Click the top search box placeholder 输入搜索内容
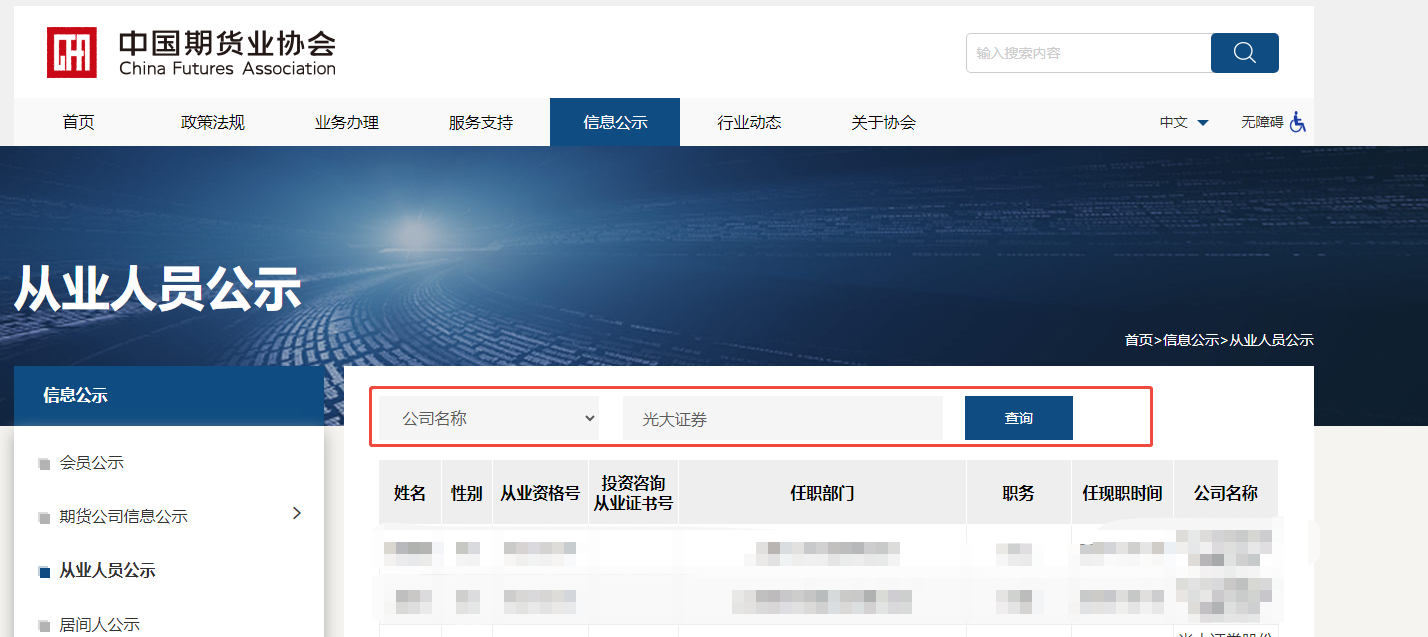 click(1087, 52)
